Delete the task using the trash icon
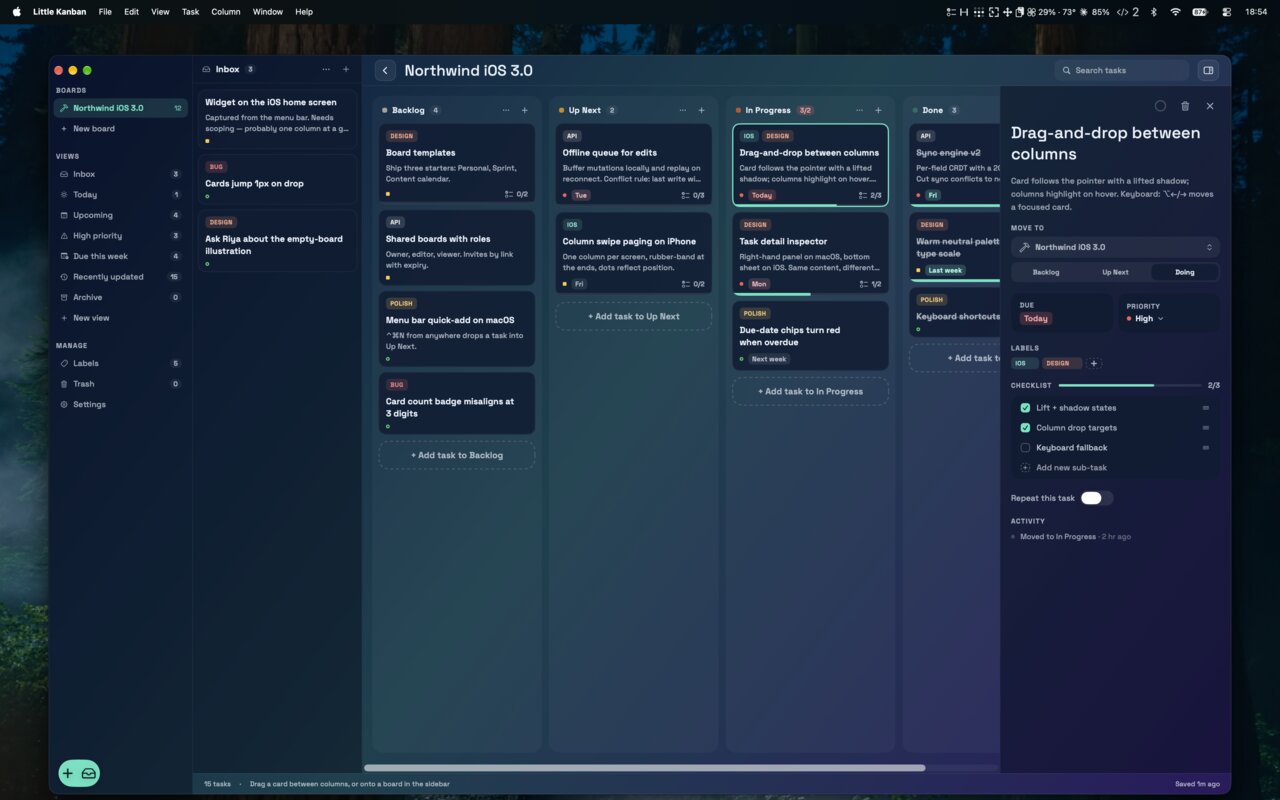The image size is (1280, 800). [x=1185, y=106]
